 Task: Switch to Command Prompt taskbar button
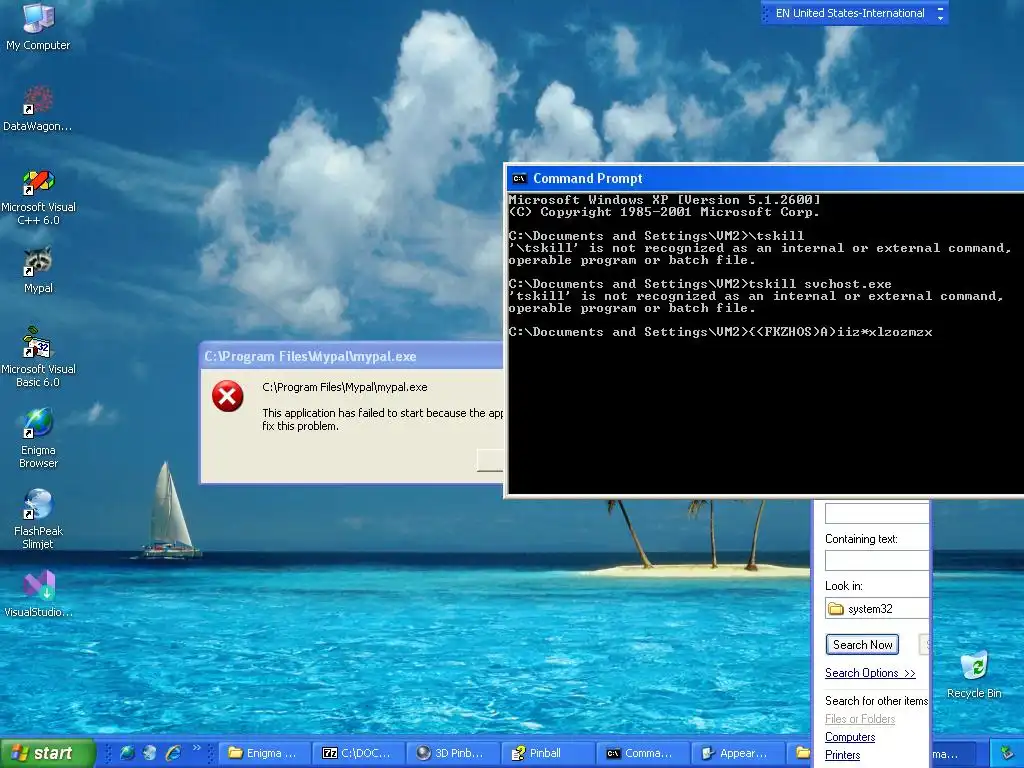643,753
